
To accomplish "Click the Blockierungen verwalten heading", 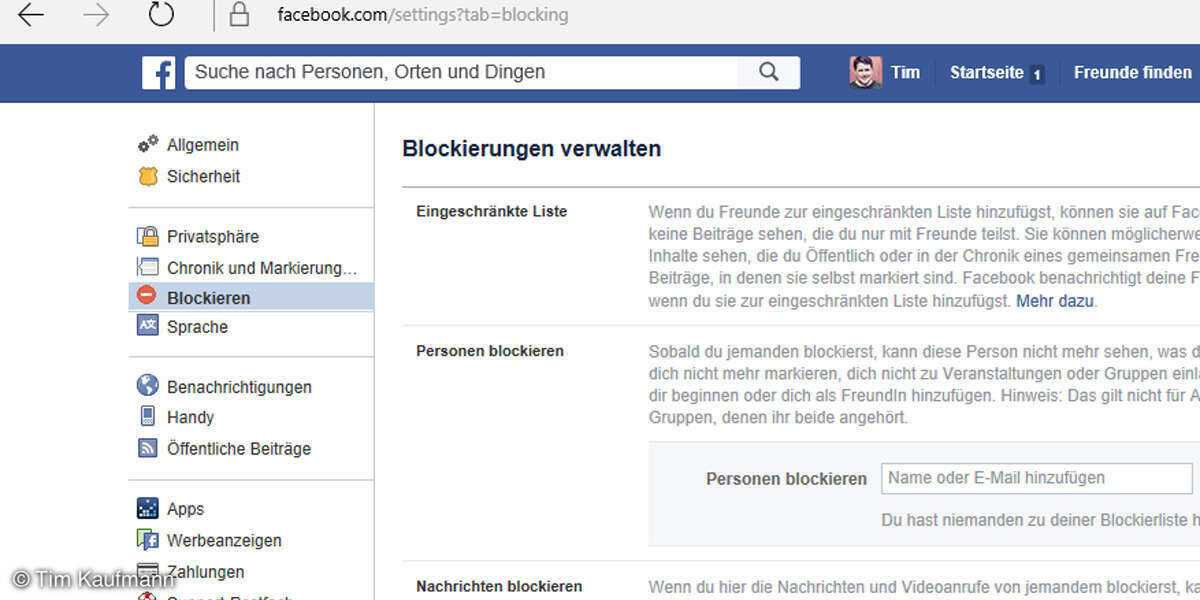I will coord(531,149).
